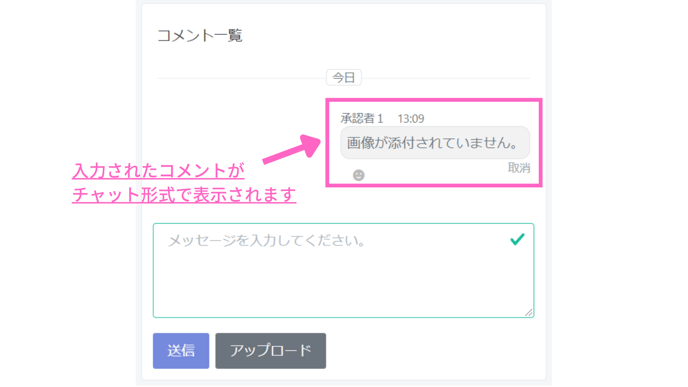Click the 承認者１ sender name
688x387 pixels.
coord(362,118)
